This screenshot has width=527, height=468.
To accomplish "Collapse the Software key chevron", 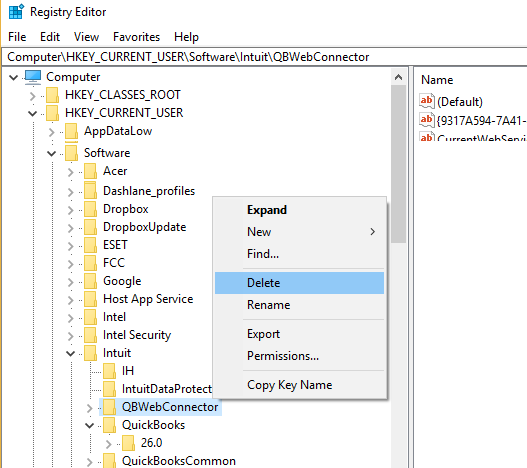I will click(x=51, y=154).
